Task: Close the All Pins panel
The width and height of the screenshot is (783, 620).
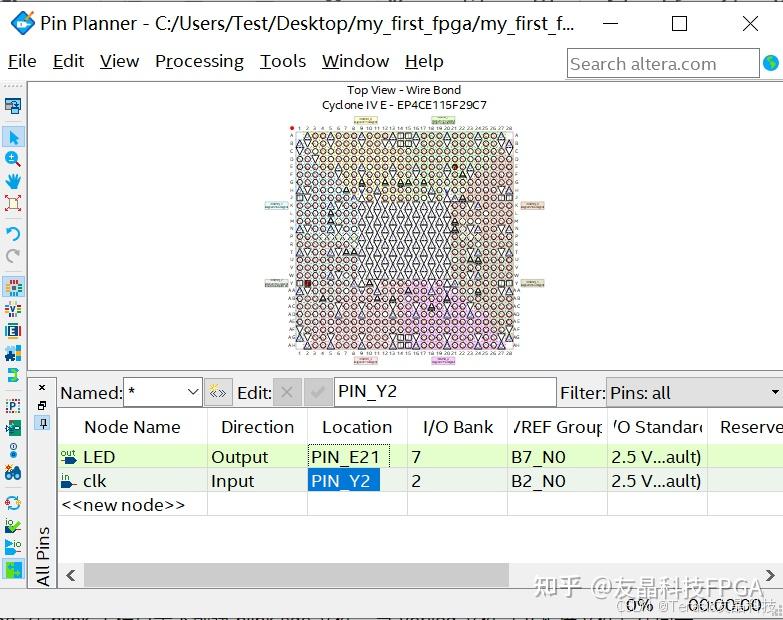Action: 42,387
